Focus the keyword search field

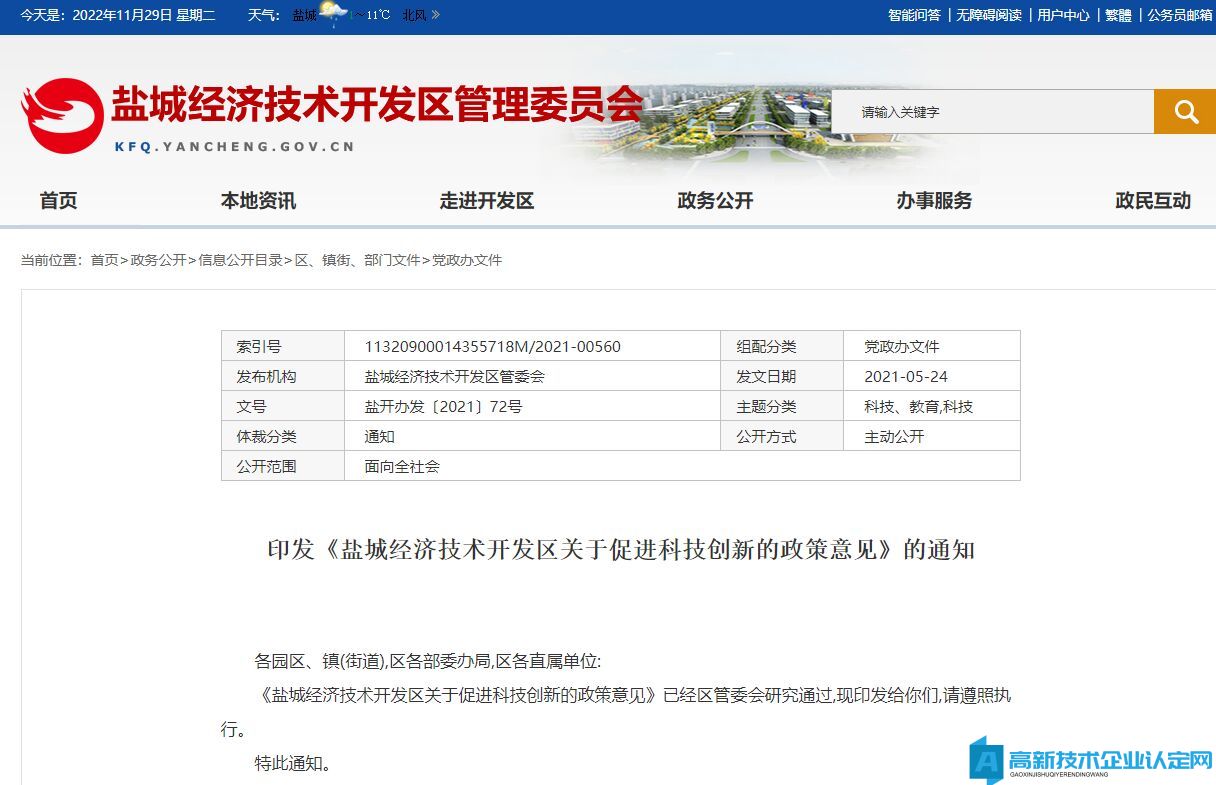tap(992, 111)
